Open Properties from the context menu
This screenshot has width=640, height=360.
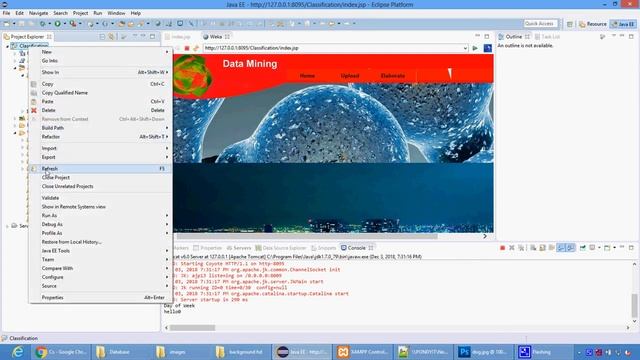point(100,298)
